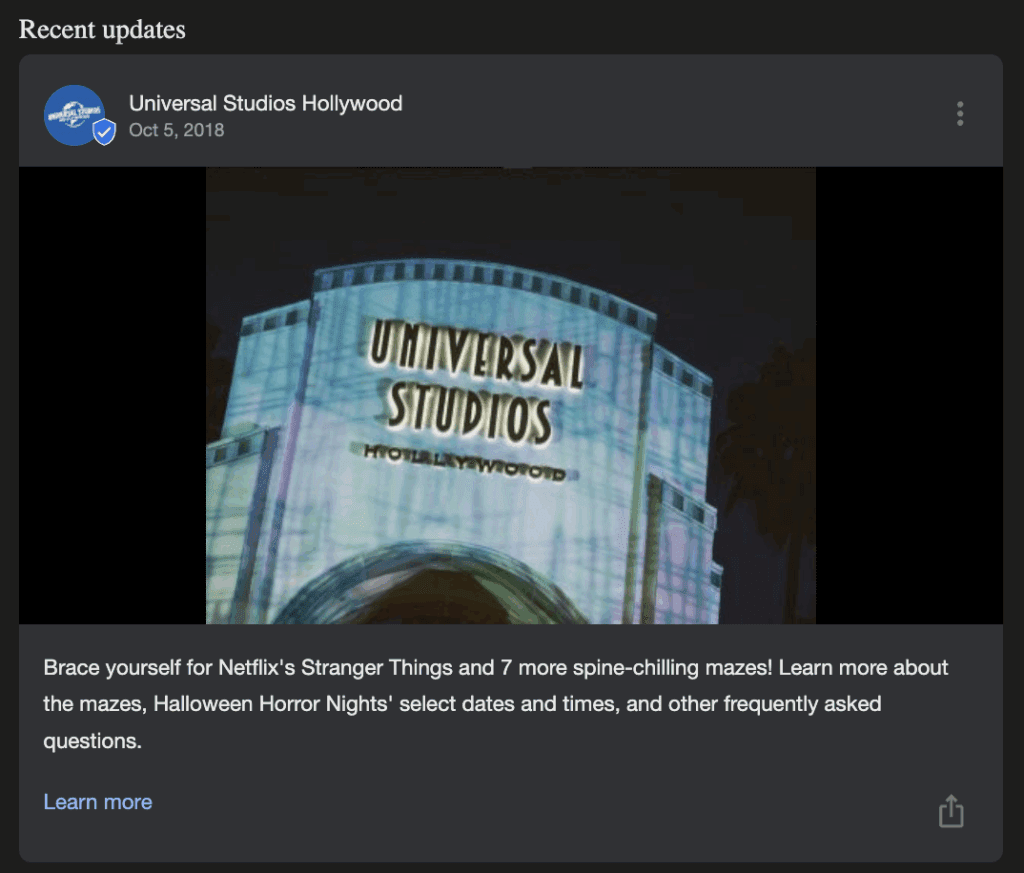Viewport: 1024px width, 873px height.
Task: Open the Learn more link
Action: click(x=97, y=801)
